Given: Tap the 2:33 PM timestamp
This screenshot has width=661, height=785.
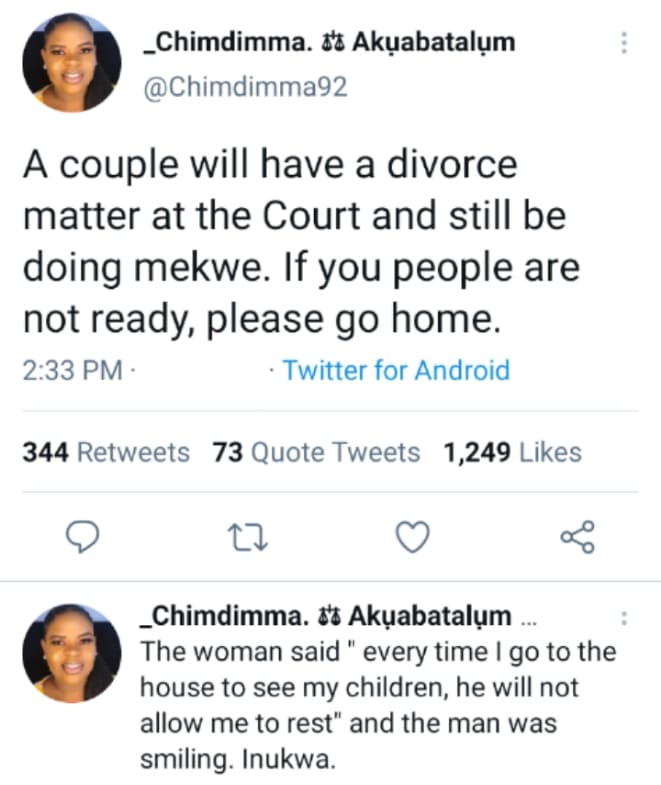Looking at the screenshot, I should point(71,371).
